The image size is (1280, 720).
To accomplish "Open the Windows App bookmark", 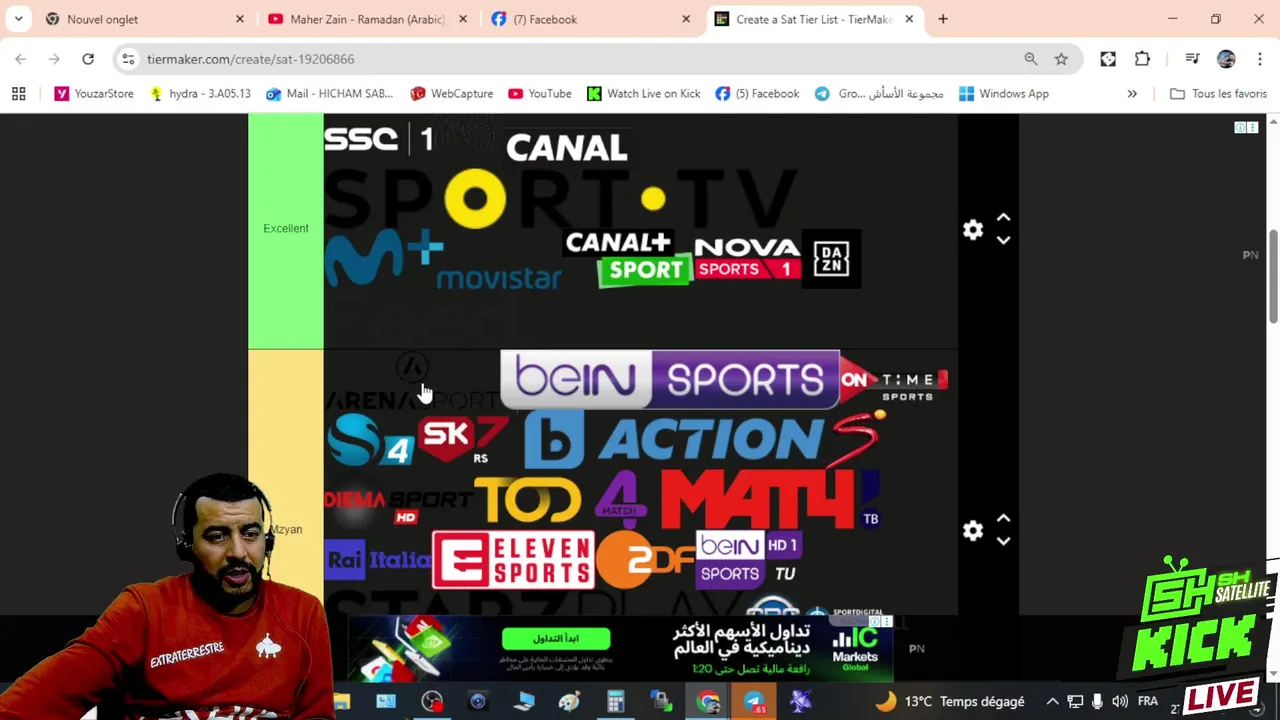I will 1003,94.
